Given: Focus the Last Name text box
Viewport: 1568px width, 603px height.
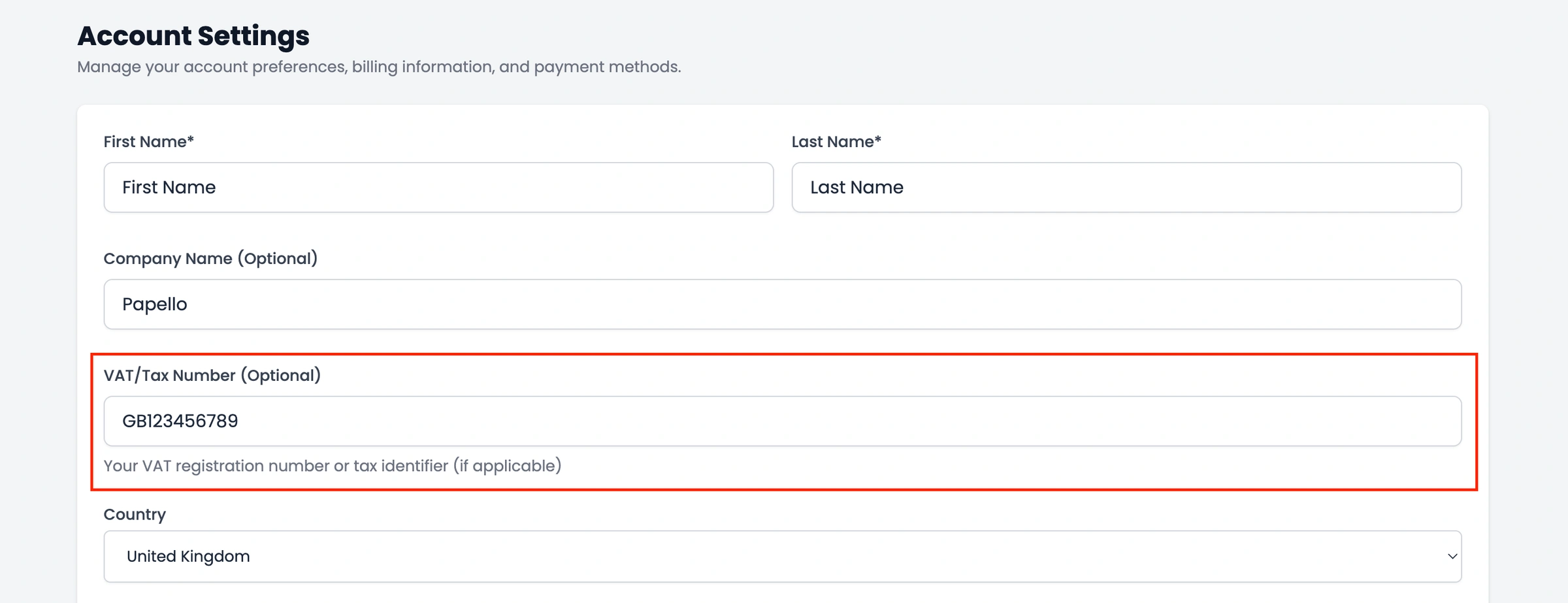Looking at the screenshot, I should tap(1126, 187).
